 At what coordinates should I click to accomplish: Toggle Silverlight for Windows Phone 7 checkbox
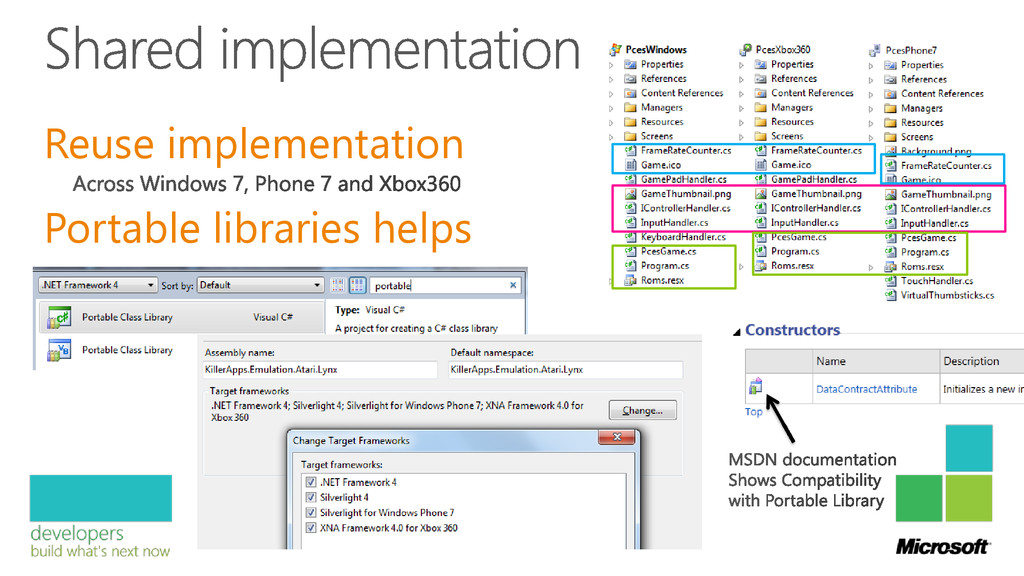pos(311,513)
